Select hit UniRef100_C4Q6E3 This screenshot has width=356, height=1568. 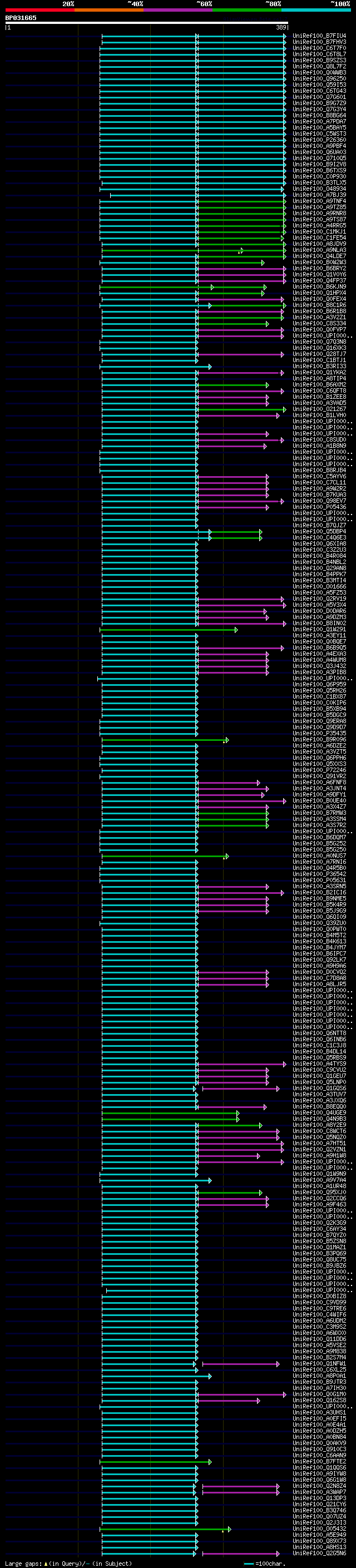pos(319,537)
